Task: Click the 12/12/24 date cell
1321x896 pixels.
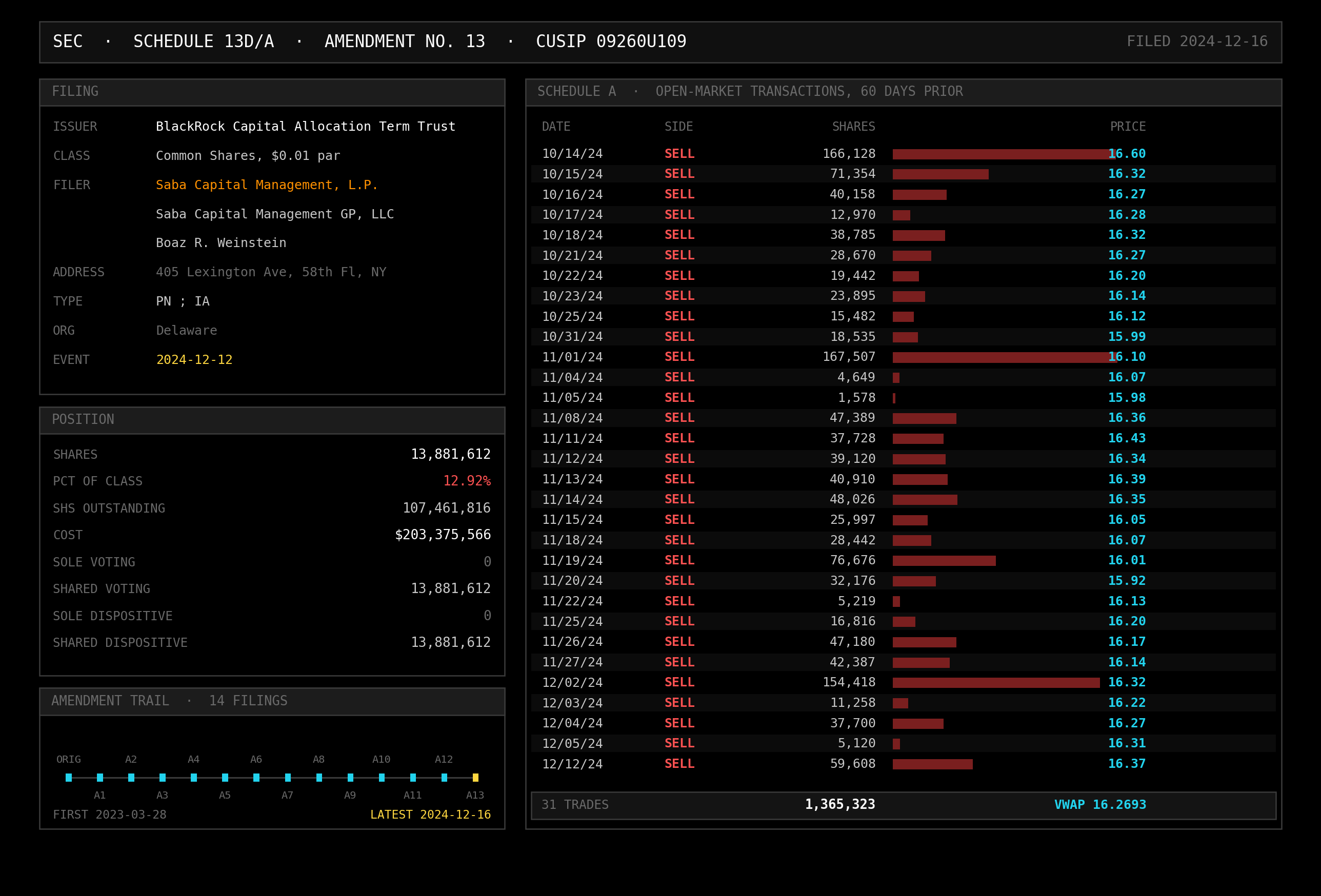Action: (572, 764)
